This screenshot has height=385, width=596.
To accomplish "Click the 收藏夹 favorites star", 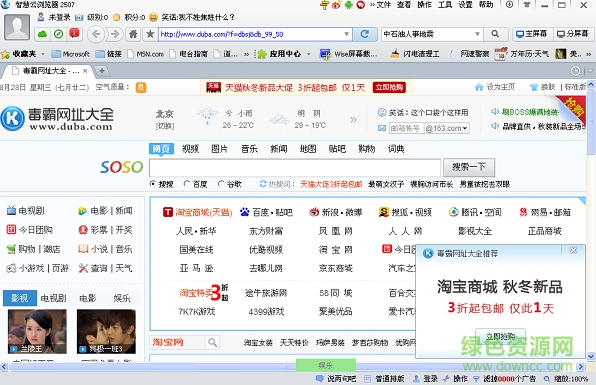I will tap(5, 54).
